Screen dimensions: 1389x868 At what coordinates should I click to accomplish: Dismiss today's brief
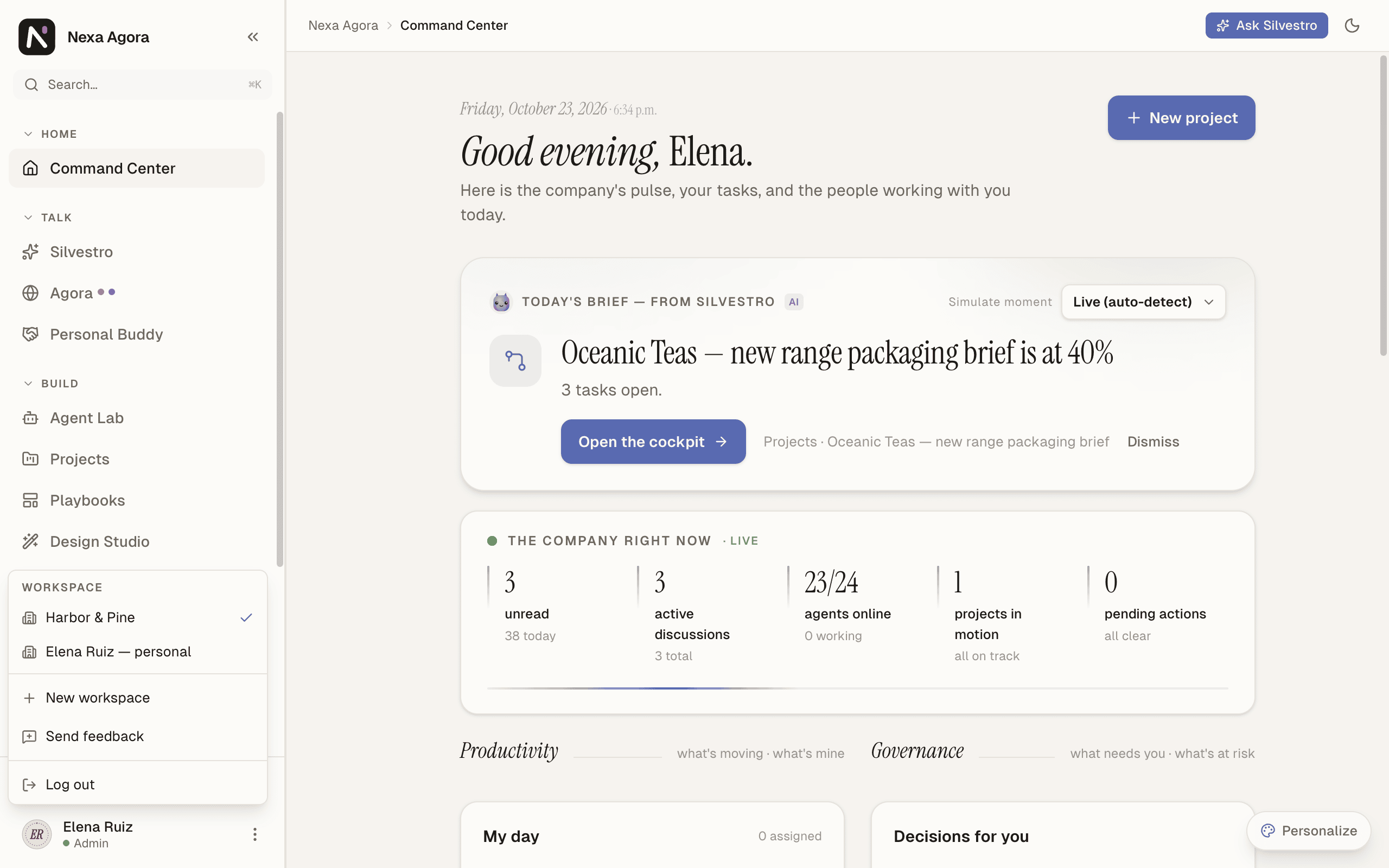[1153, 442]
